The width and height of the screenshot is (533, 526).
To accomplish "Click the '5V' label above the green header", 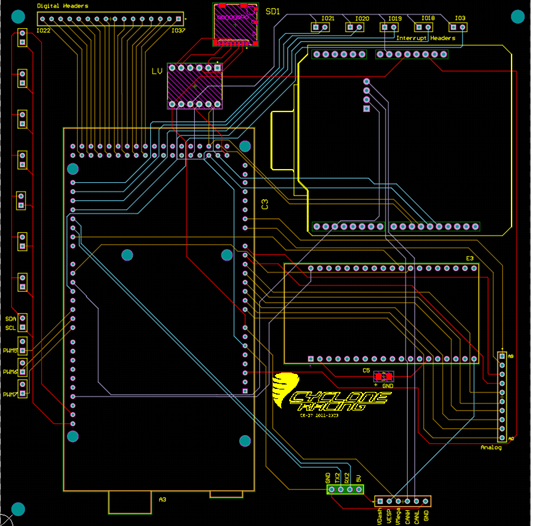I will (358, 479).
